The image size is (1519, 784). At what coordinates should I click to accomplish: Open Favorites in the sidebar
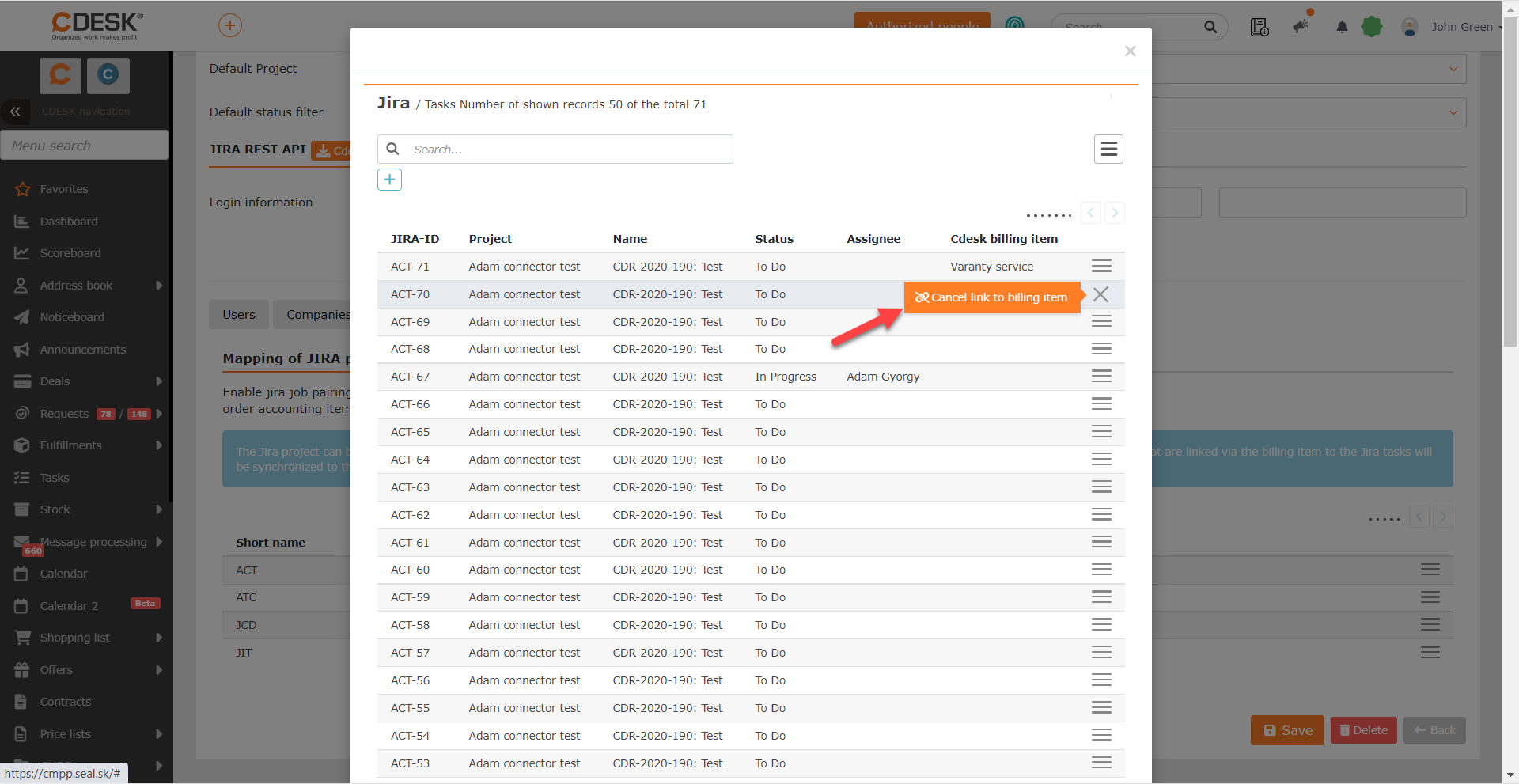tap(64, 189)
